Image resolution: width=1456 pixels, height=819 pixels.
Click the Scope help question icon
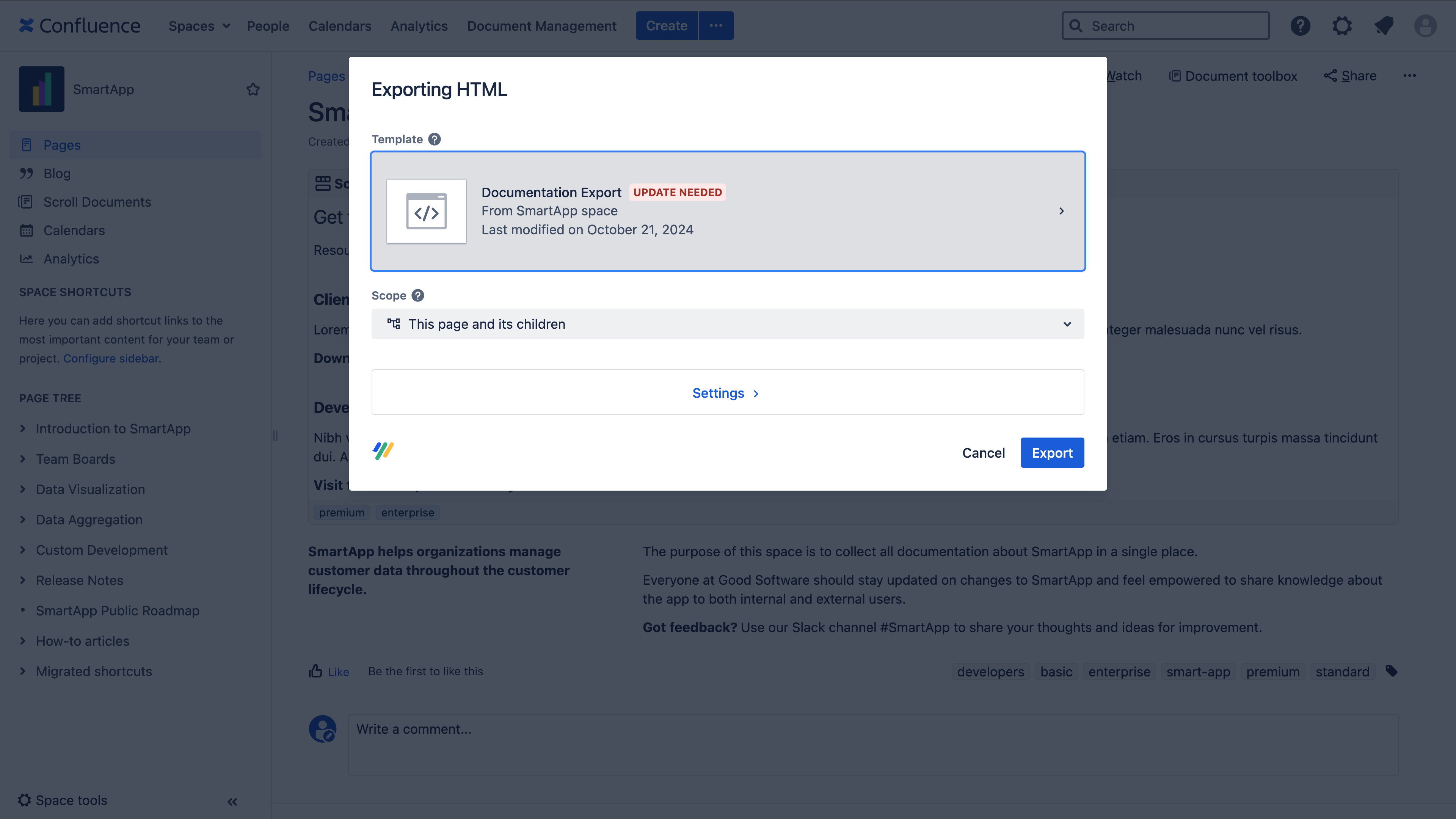pos(418,296)
